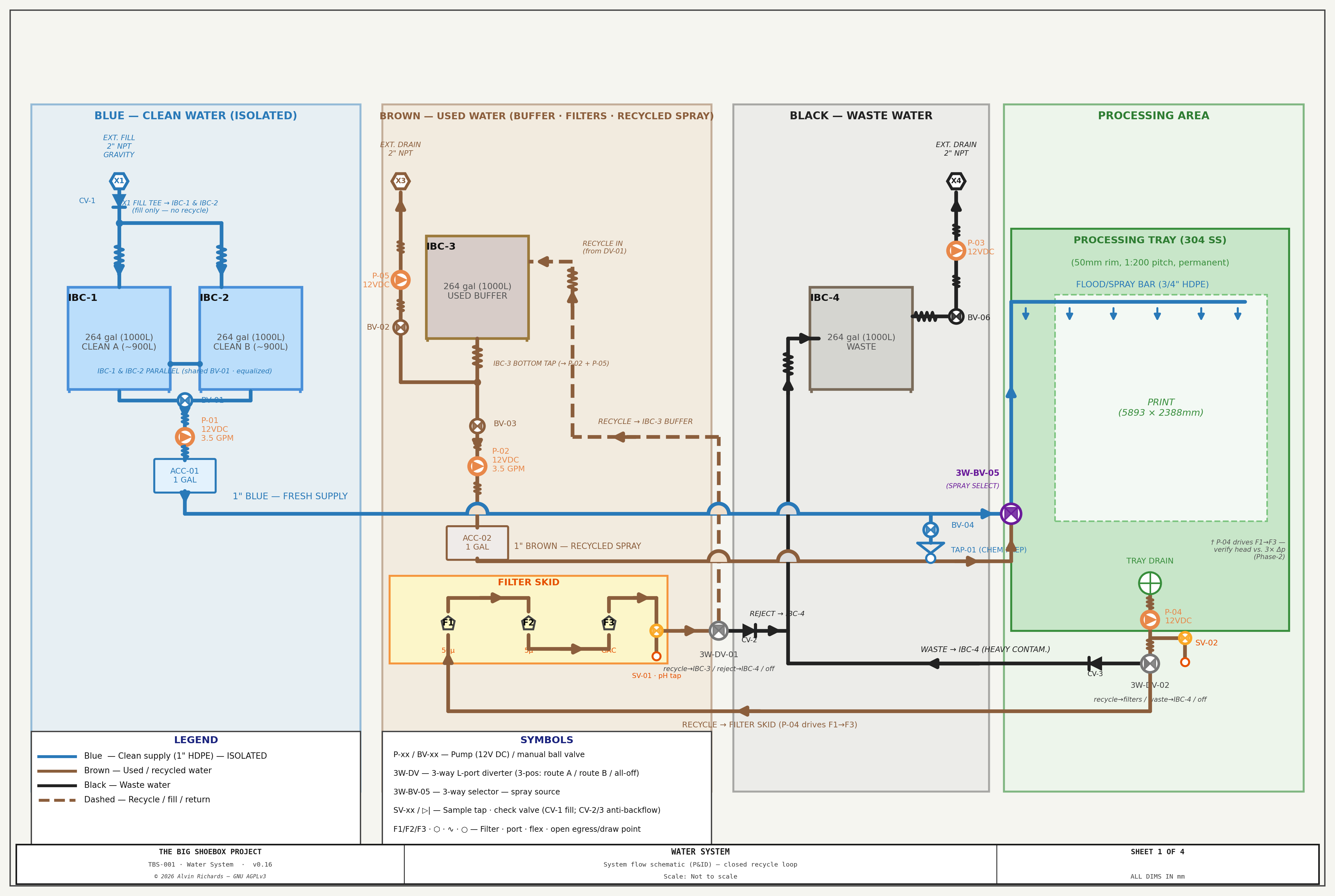
Task: Select the P-04 tray drain pump symbol
Action: (x=1150, y=619)
